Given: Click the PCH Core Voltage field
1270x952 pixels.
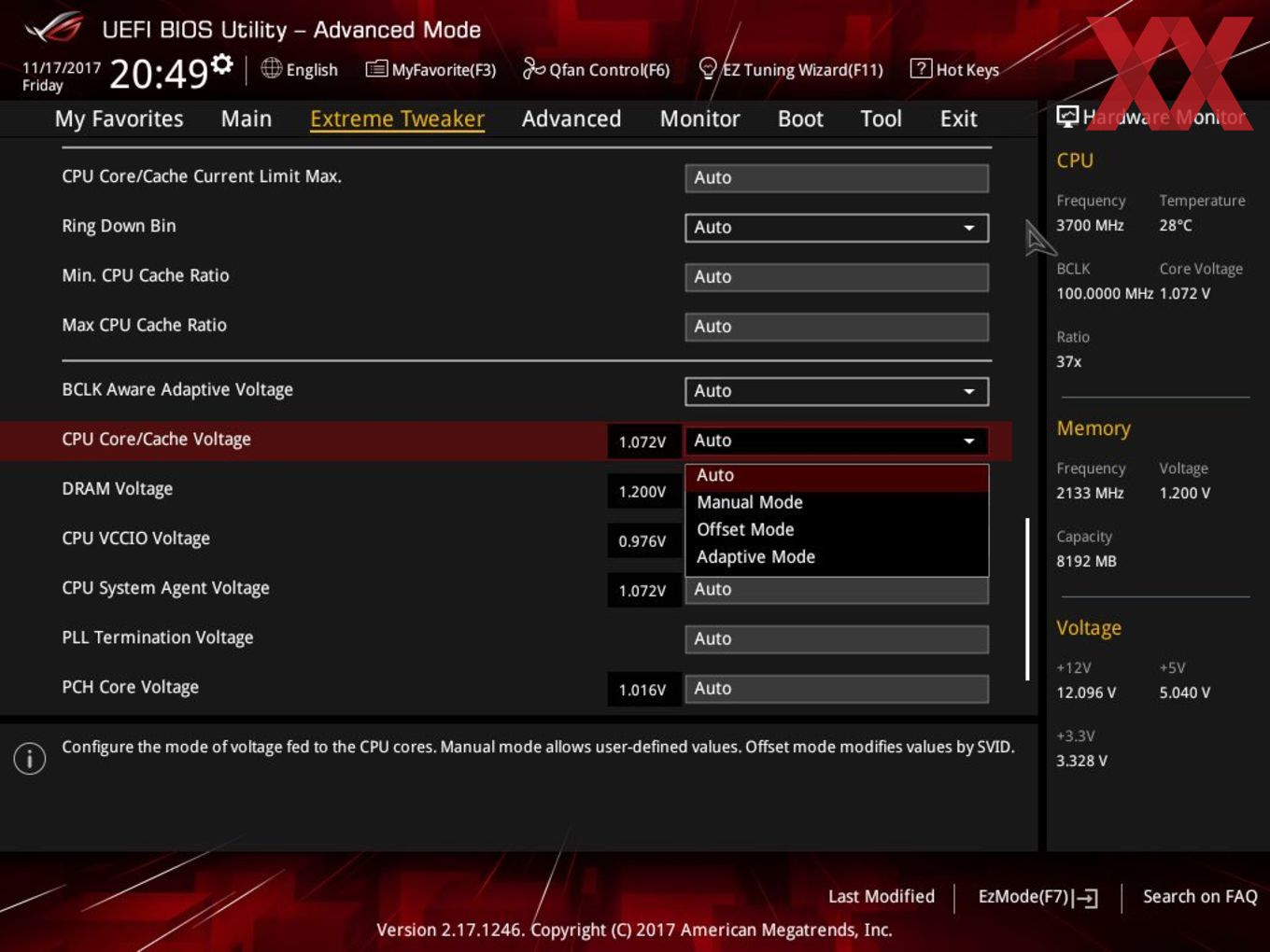Looking at the screenshot, I should pos(837,689).
